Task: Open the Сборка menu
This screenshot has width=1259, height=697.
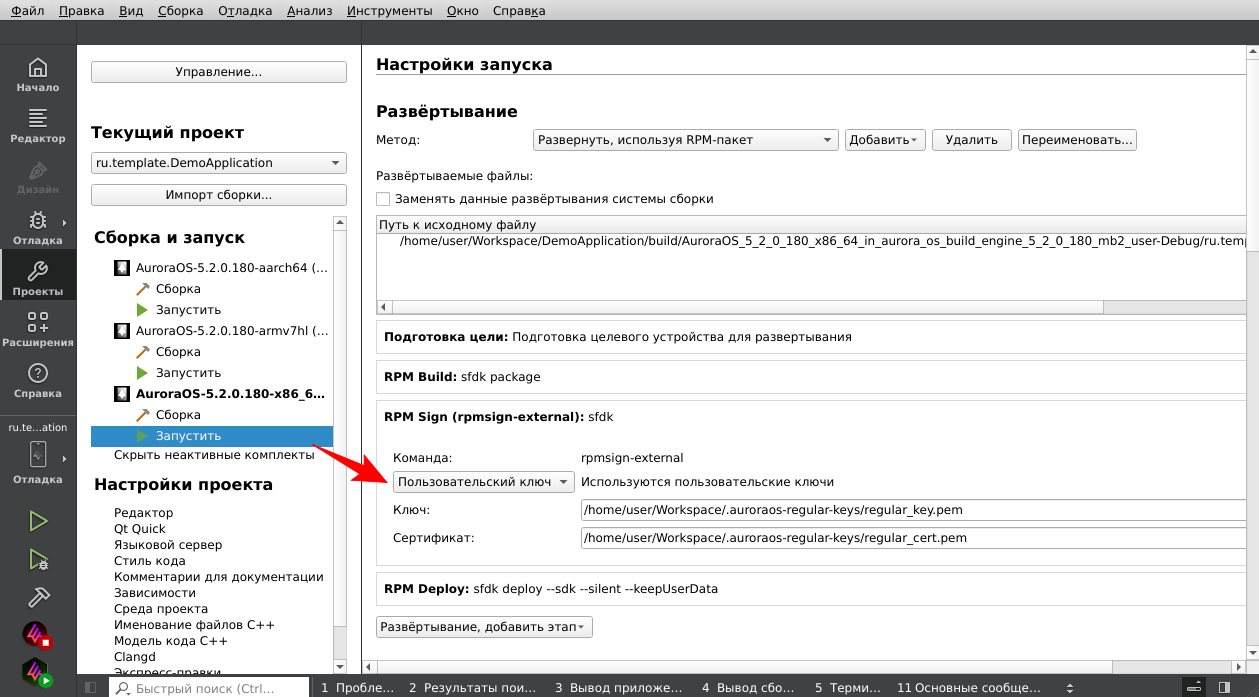Action: [x=180, y=11]
